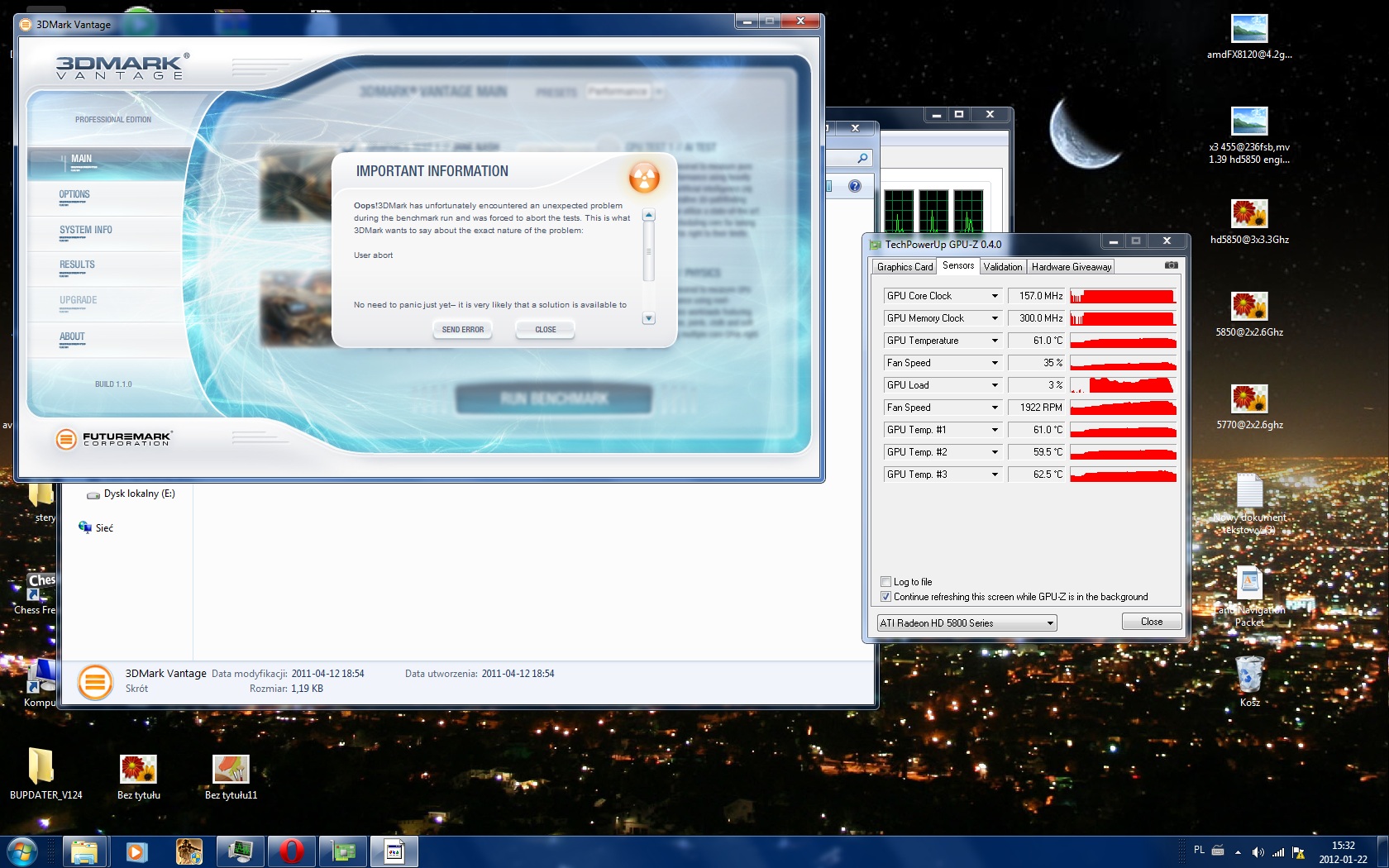Open the network signal tray icon
Image resolution: width=1389 pixels, height=868 pixels.
coord(1278,852)
